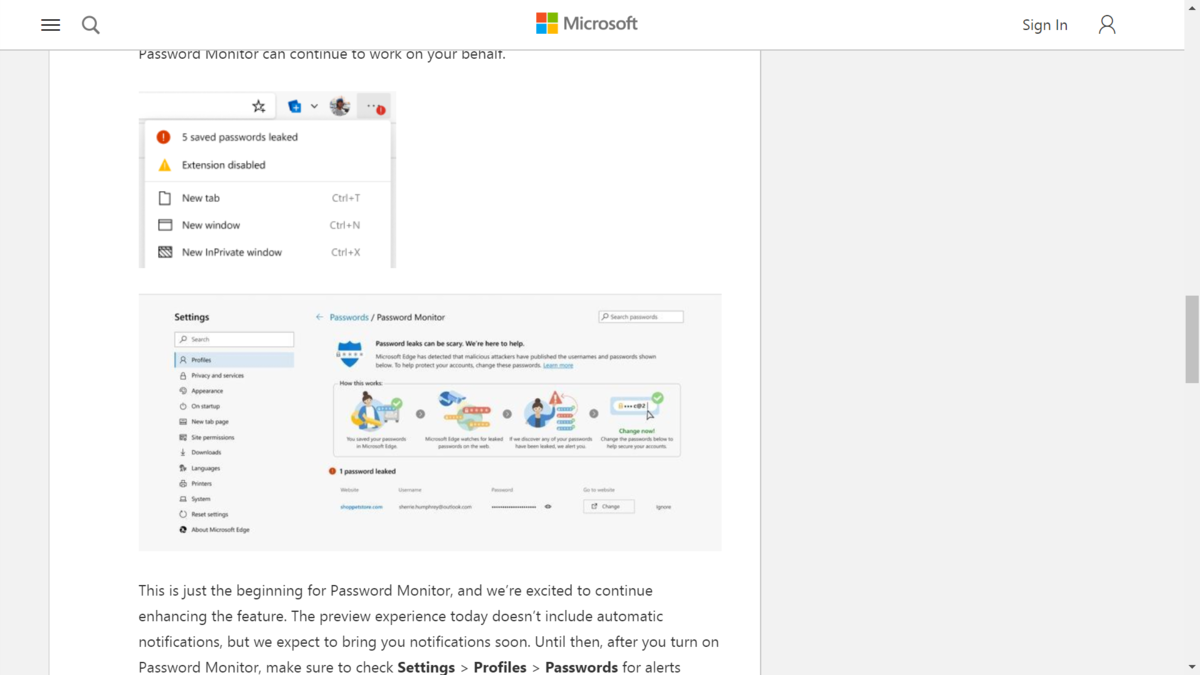Select 'Privacy and services' in Settings sidebar
This screenshot has width=1200, height=675.
(x=217, y=375)
